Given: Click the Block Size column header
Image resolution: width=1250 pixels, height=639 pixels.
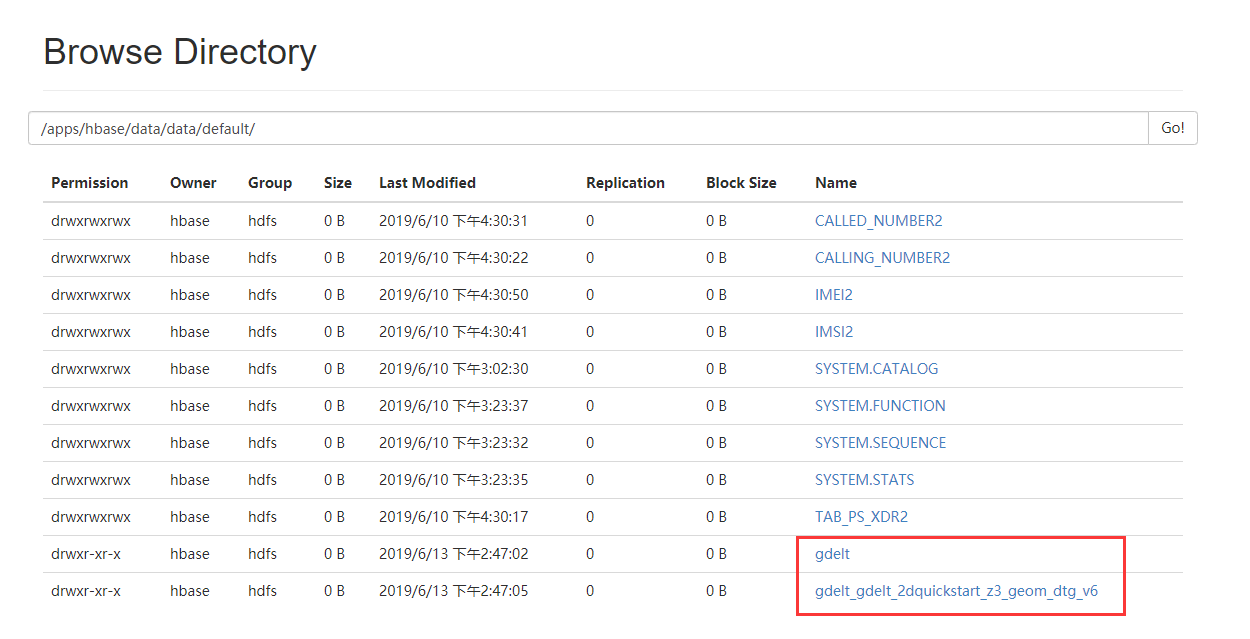Looking at the screenshot, I should tap(741, 183).
